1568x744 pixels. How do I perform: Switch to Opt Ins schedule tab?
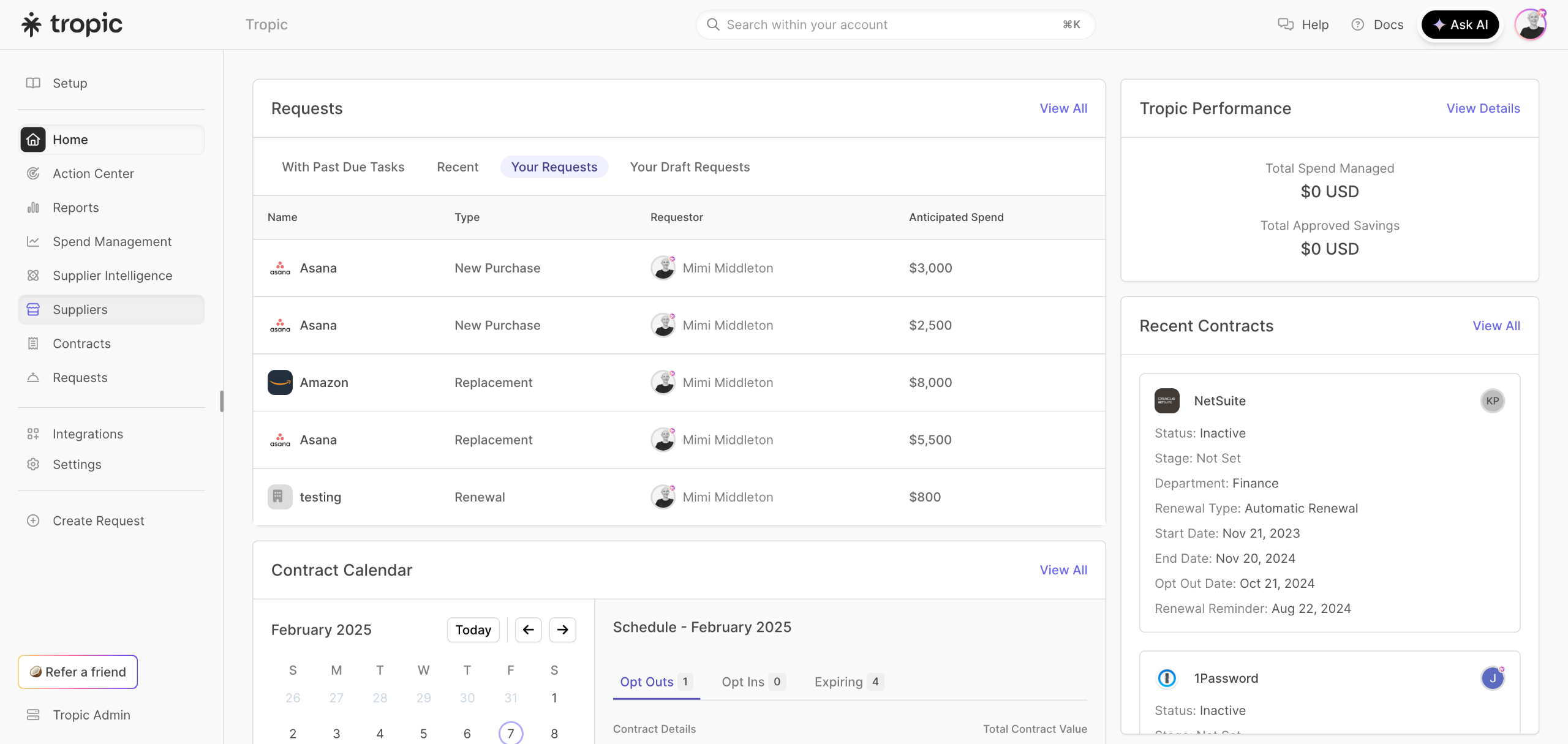(752, 682)
